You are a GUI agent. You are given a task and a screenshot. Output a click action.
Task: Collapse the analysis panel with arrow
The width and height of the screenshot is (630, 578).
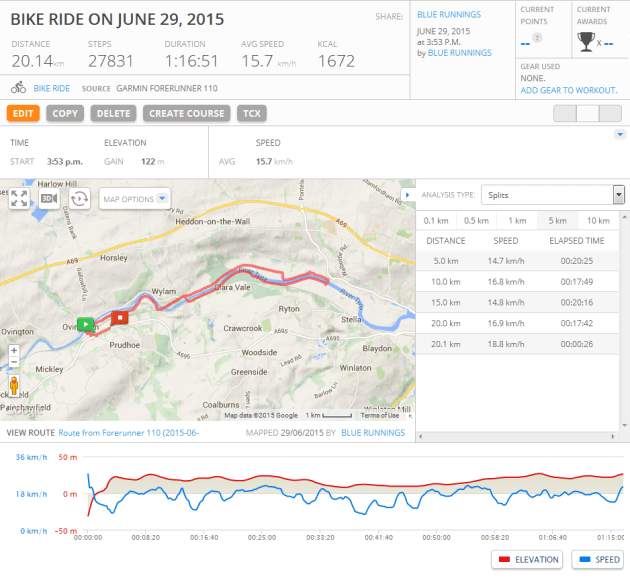(406, 195)
